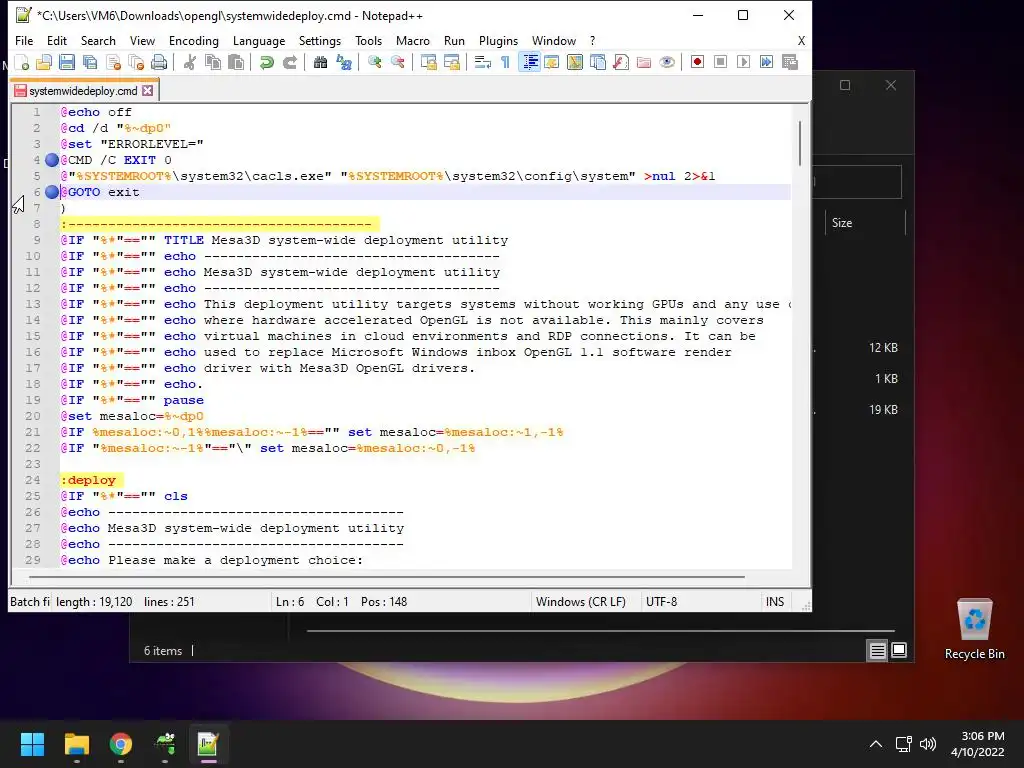The height and width of the screenshot is (768, 1024).
Task: Open Find with the binoculars icon
Action: point(320,63)
